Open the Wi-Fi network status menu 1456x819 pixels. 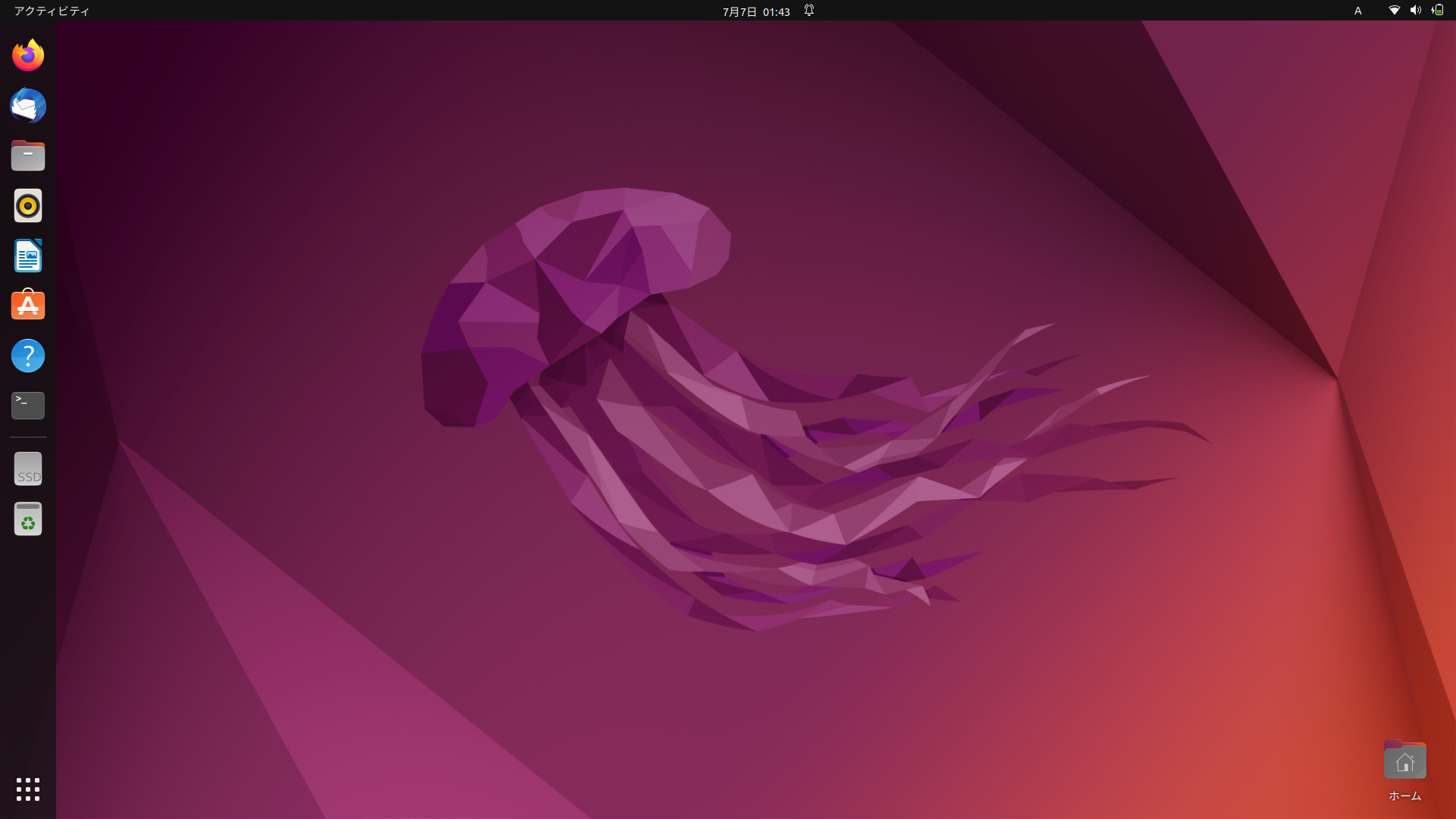click(1393, 11)
